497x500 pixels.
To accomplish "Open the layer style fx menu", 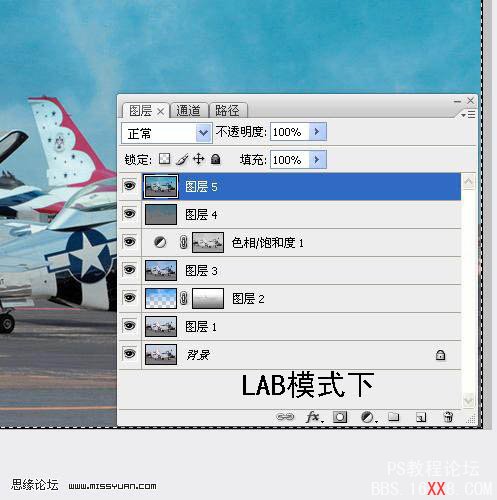I will coord(314,417).
